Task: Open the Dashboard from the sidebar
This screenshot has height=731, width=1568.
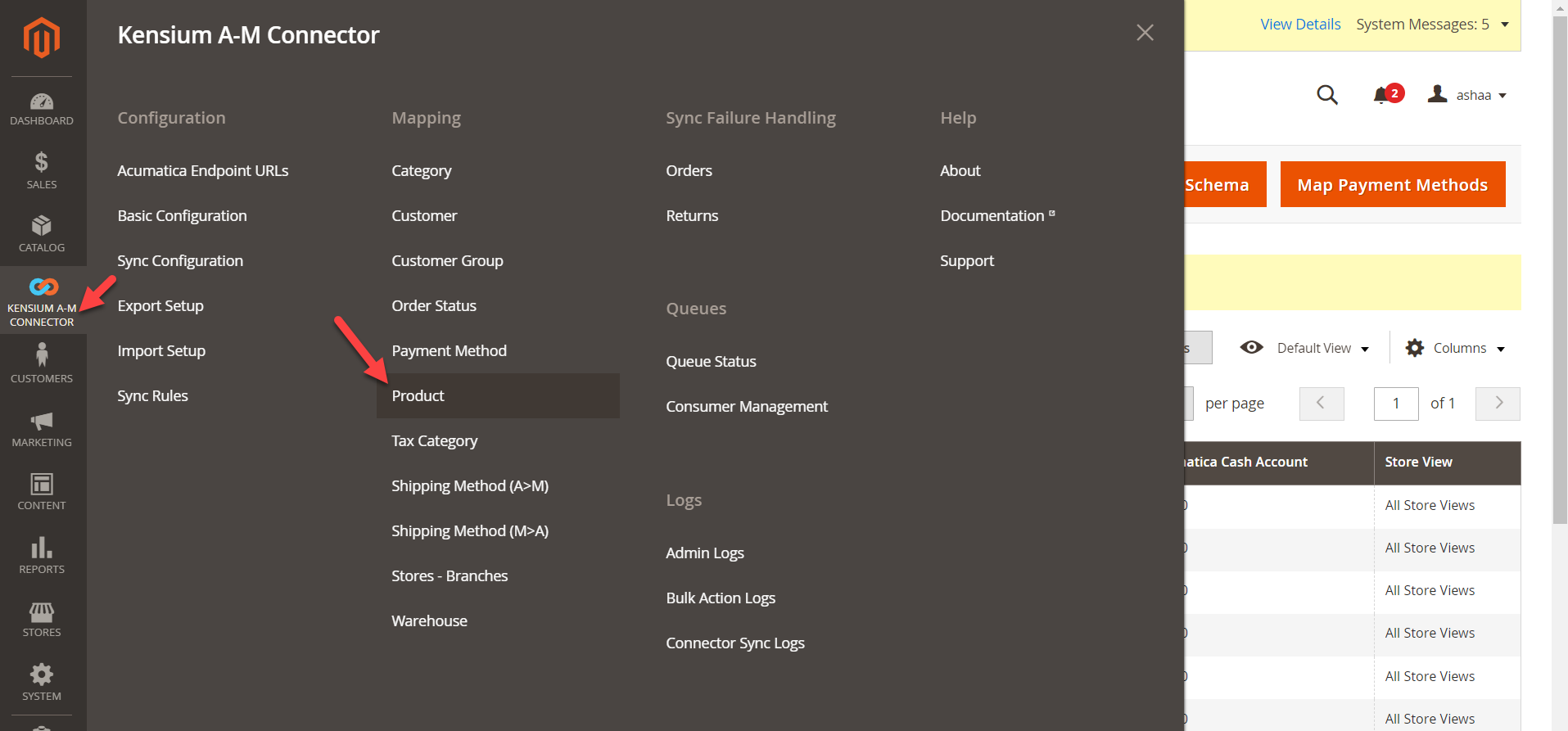Action: click(41, 107)
